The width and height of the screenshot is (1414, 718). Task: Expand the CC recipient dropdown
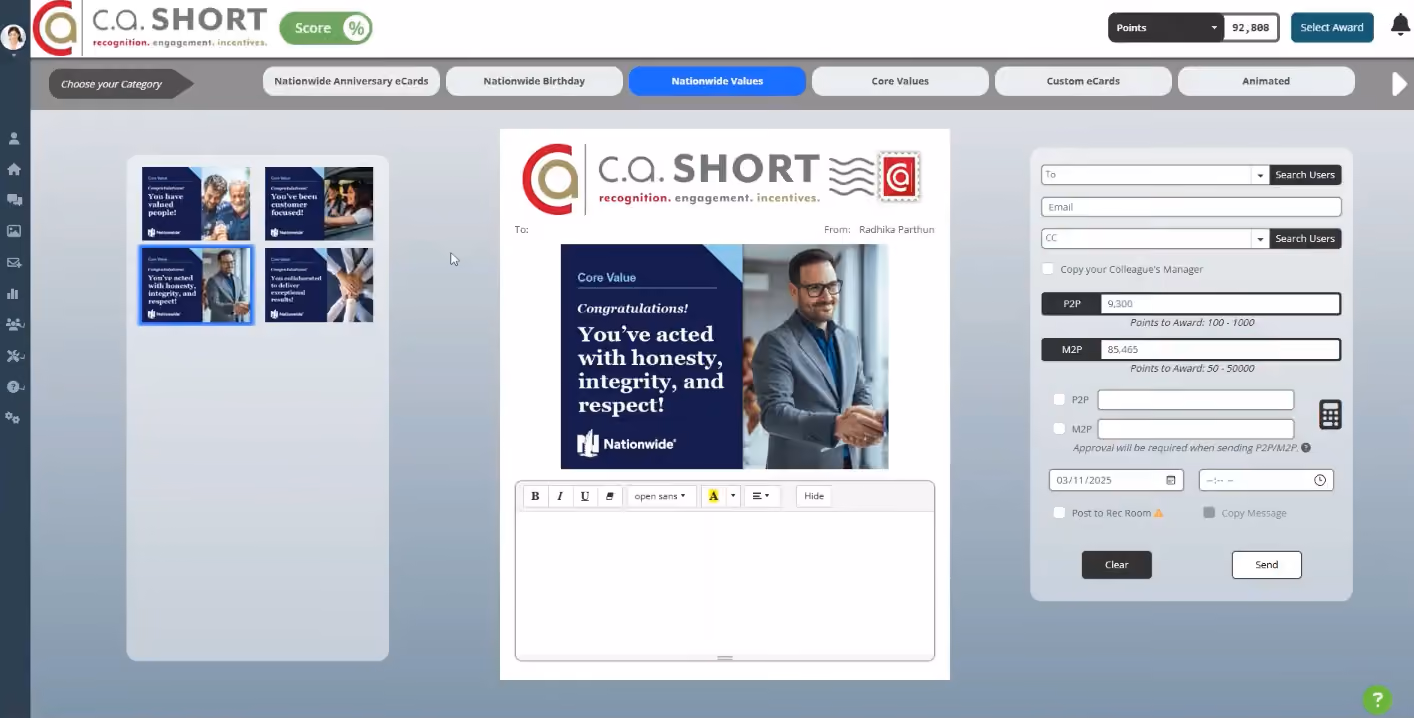click(1259, 239)
